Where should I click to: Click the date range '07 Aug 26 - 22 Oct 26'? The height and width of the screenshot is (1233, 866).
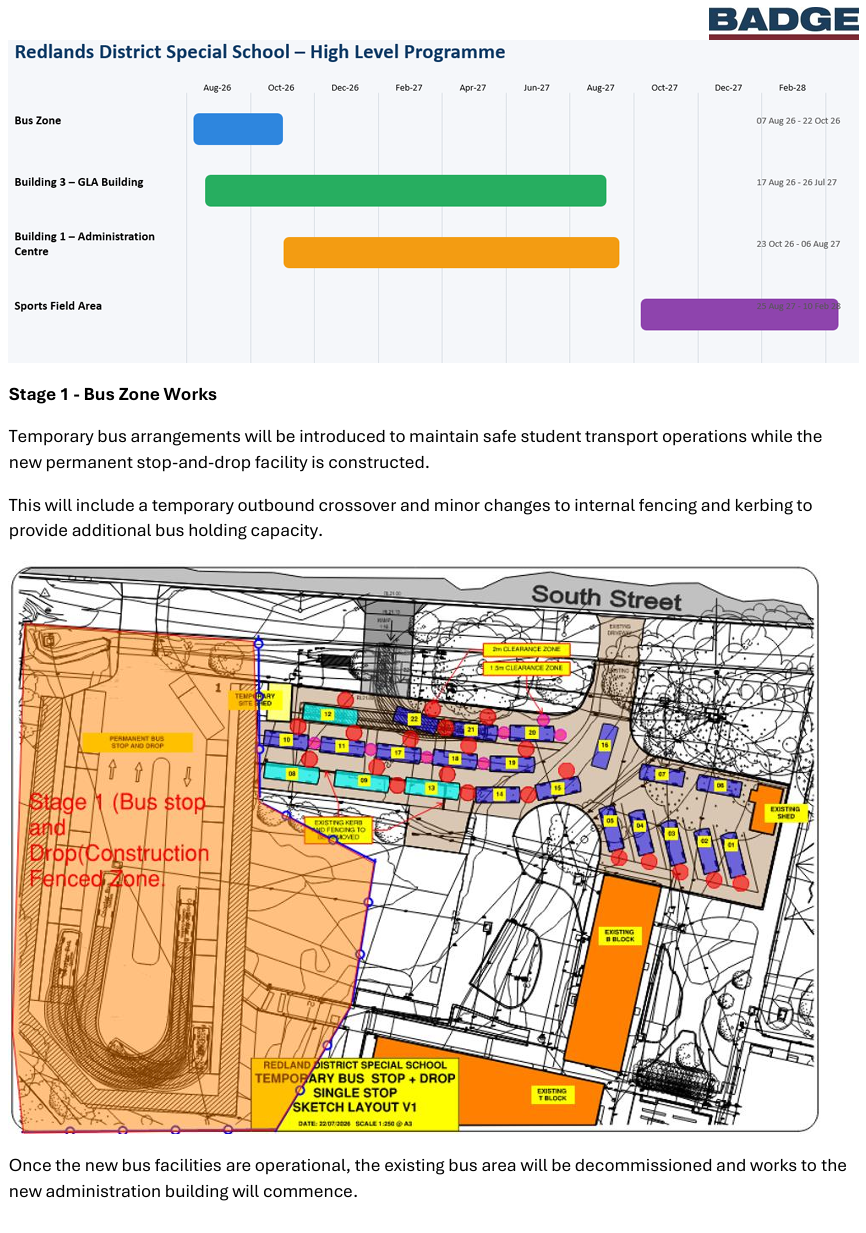coord(798,121)
